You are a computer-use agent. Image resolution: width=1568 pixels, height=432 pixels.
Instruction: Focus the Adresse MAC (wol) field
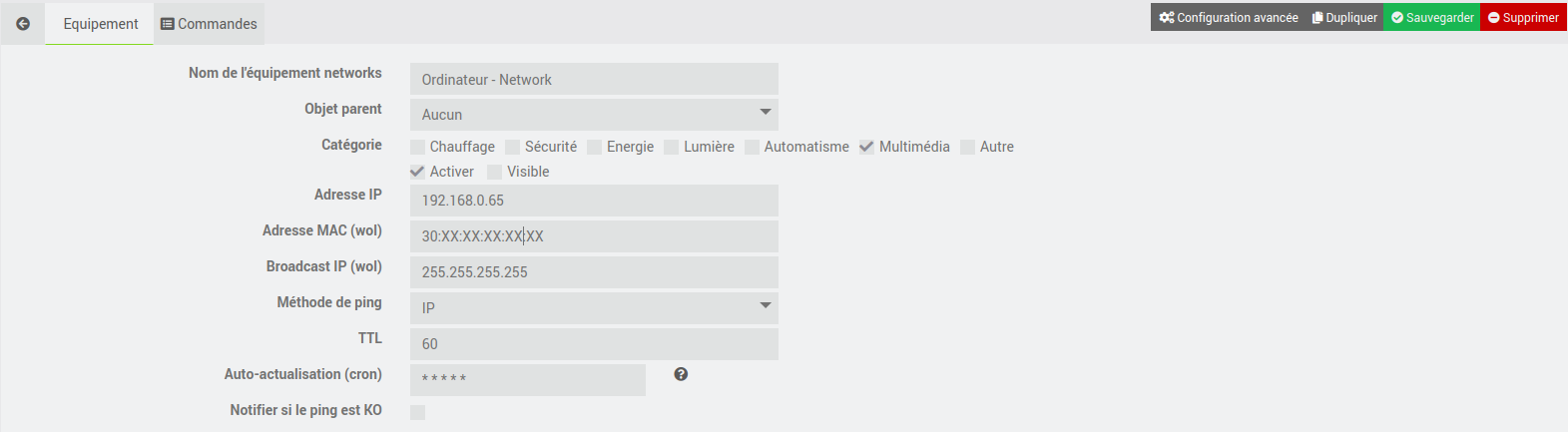[594, 236]
